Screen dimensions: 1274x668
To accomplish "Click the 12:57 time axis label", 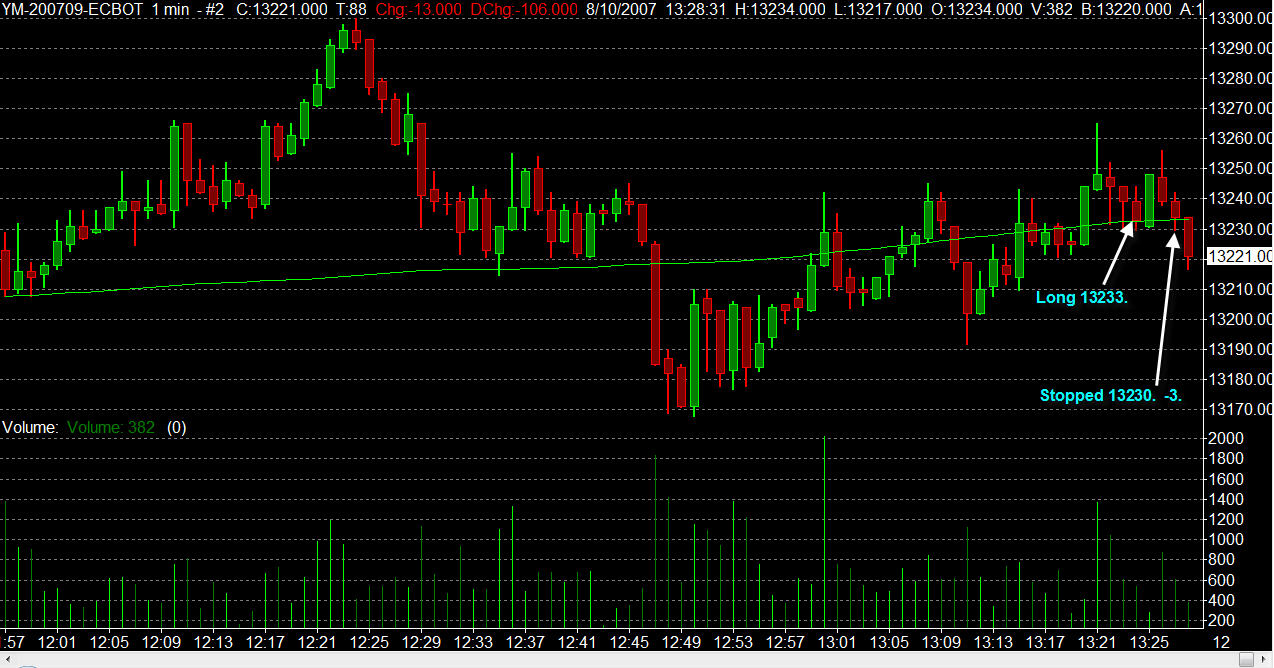I will 785,641.
